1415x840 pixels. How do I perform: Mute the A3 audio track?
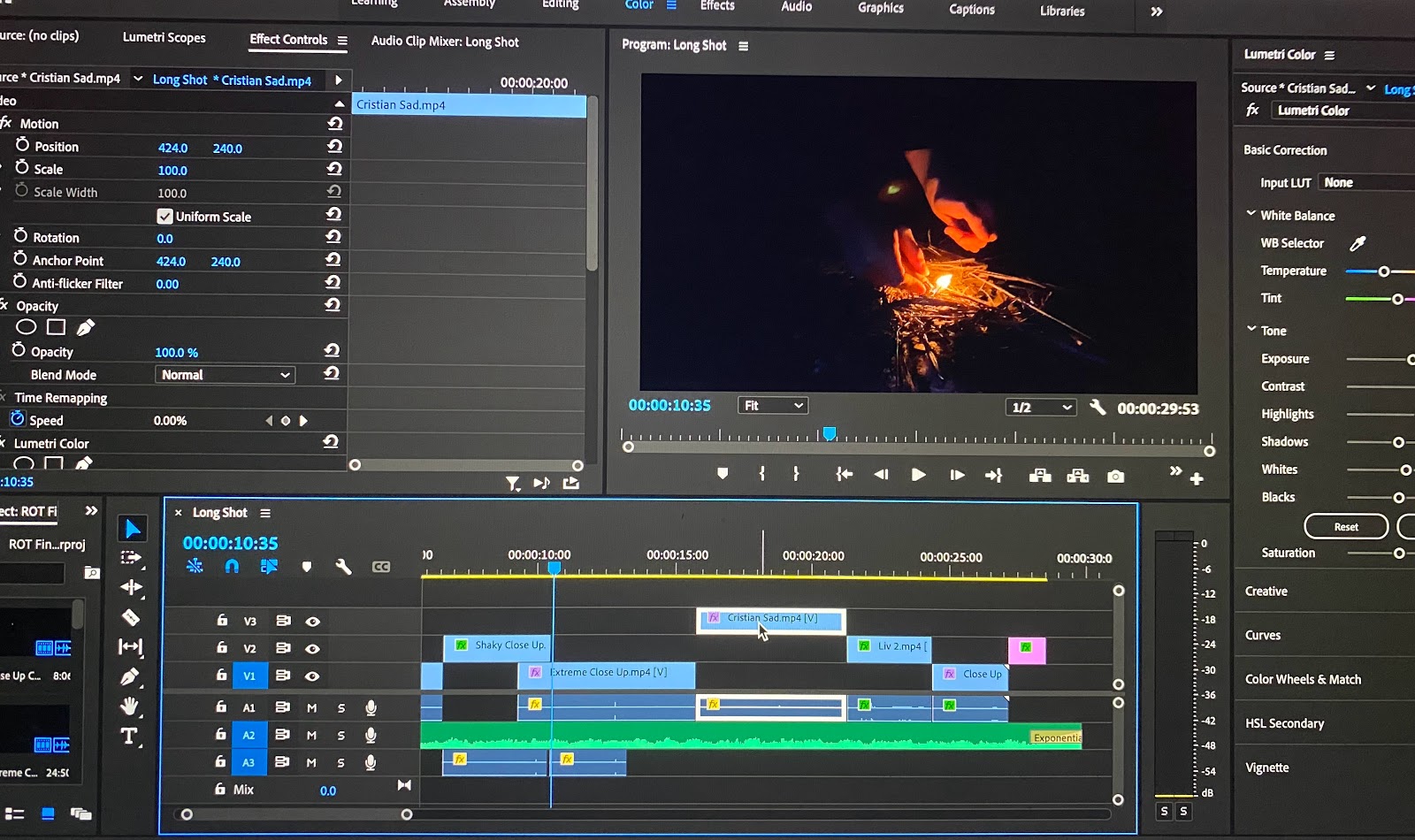311,763
